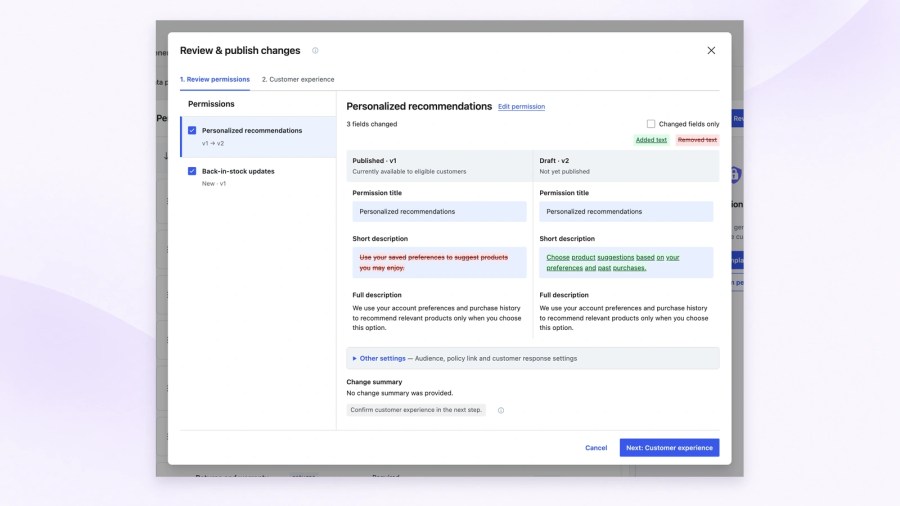Click "Confirm customer experience in the next step." note
Viewport: 900px width, 506px height.
pyautogui.click(x=416, y=410)
